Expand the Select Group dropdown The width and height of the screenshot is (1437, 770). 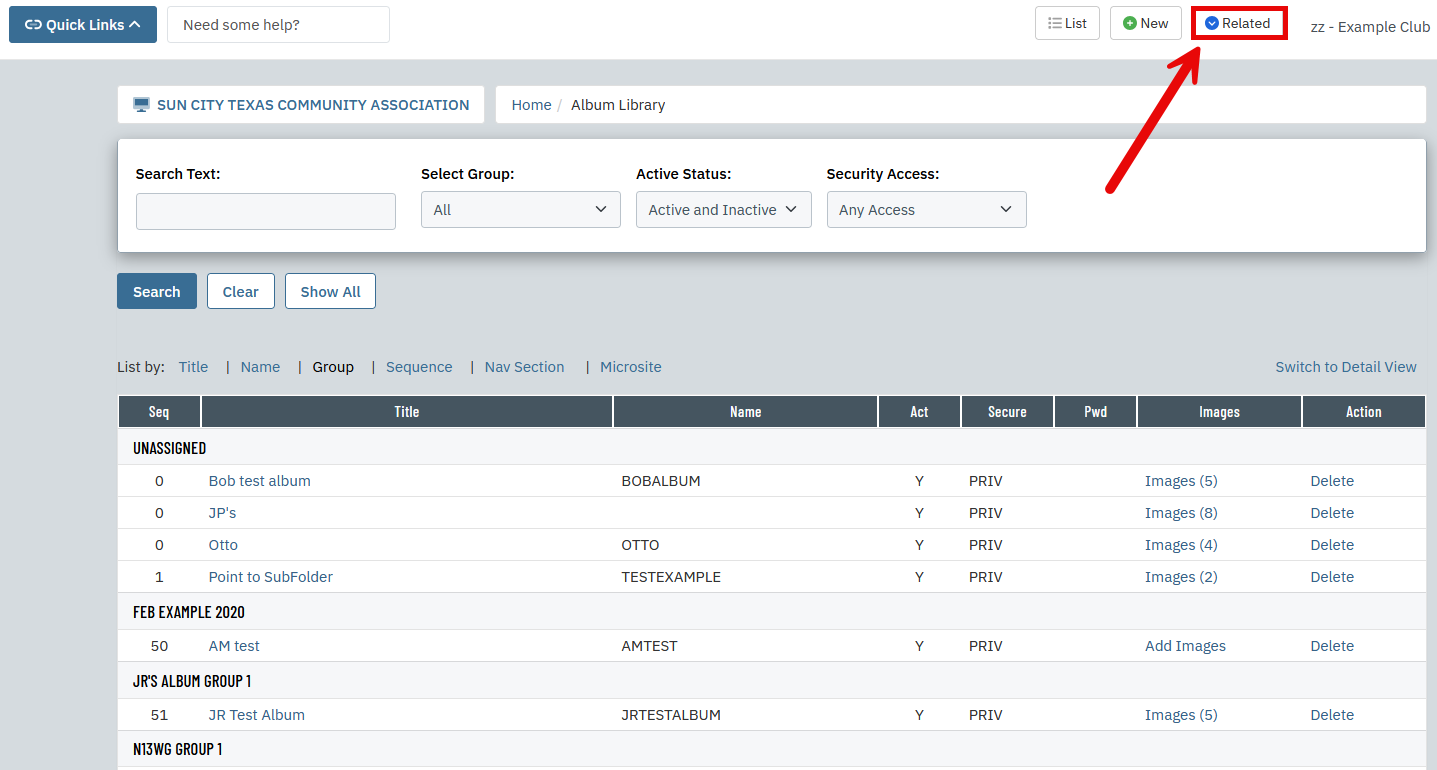click(x=521, y=209)
